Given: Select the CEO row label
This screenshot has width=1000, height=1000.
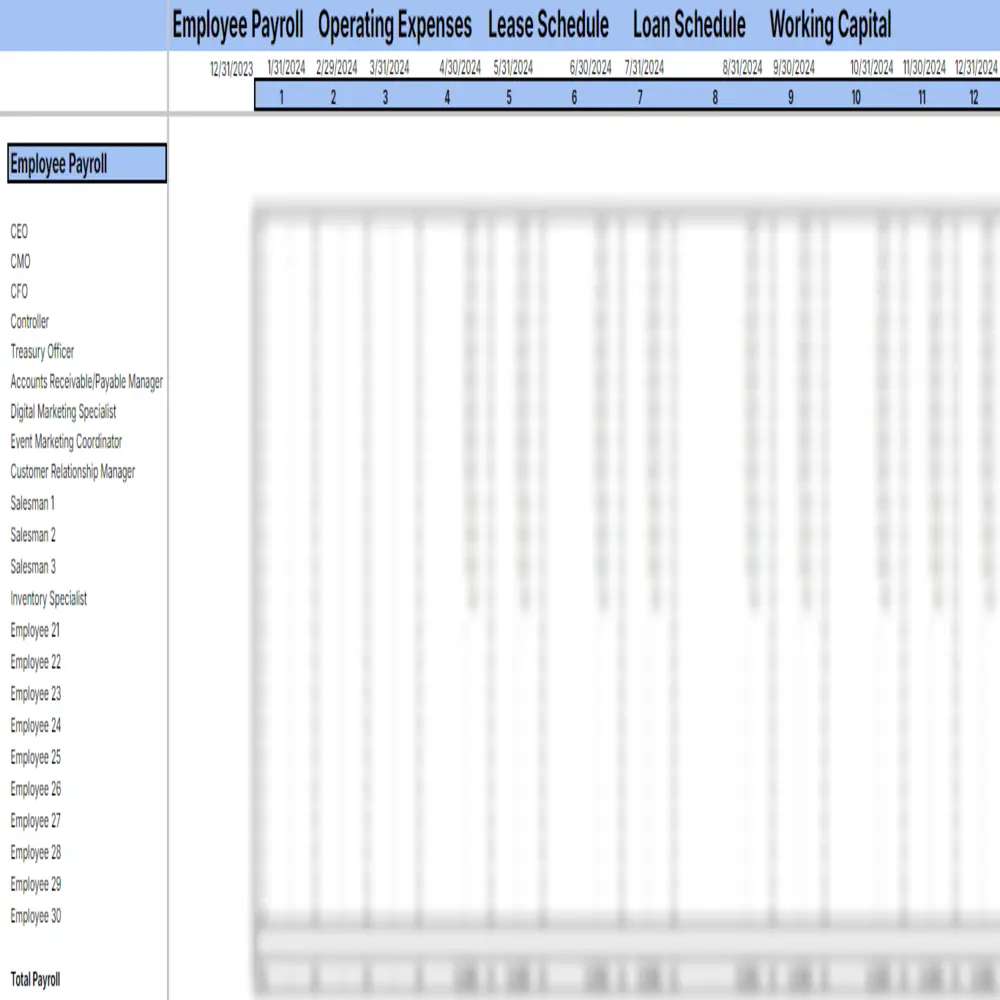Looking at the screenshot, I should pyautogui.click(x=19, y=232).
